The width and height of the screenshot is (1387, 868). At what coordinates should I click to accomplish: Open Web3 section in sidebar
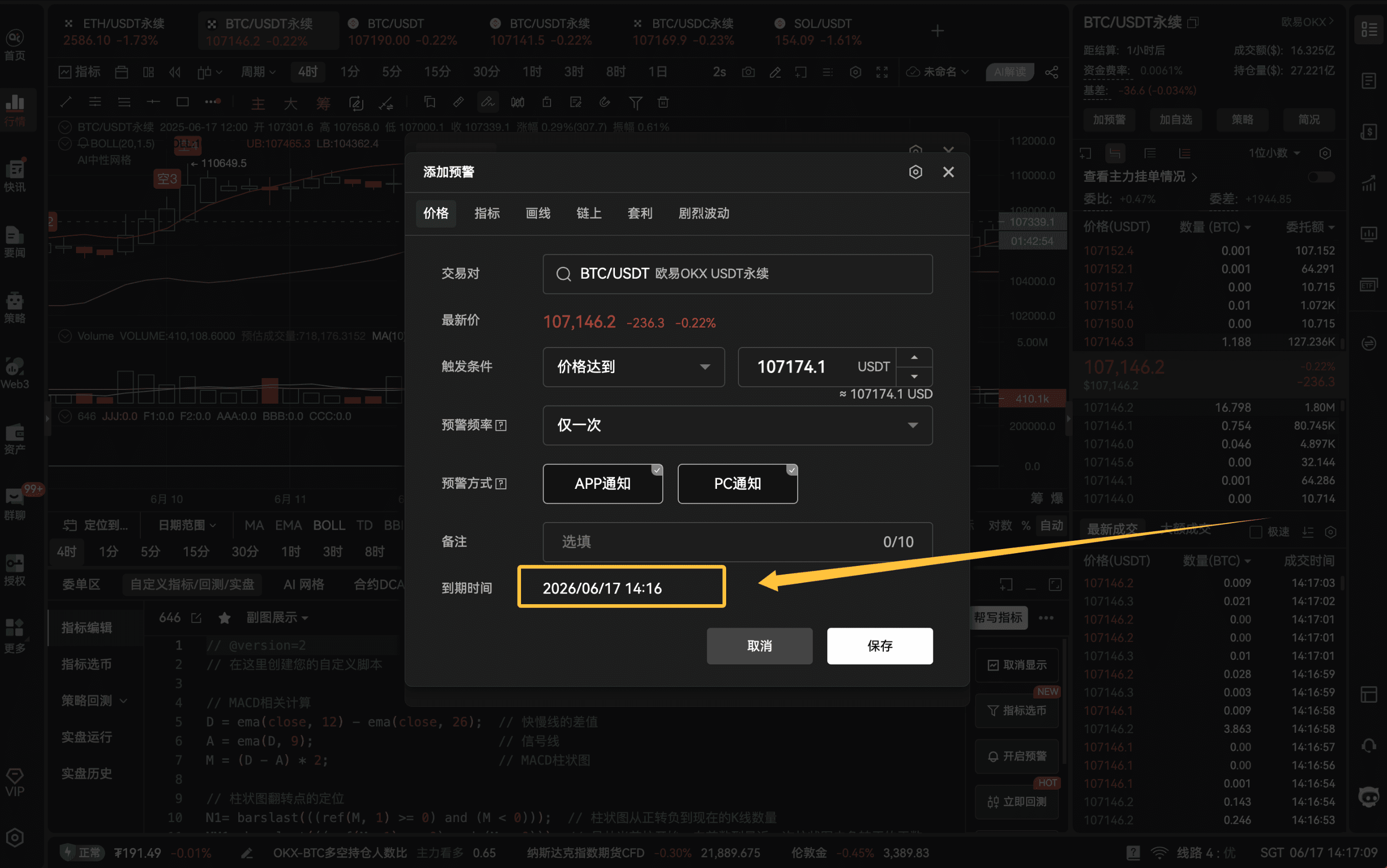(15, 373)
